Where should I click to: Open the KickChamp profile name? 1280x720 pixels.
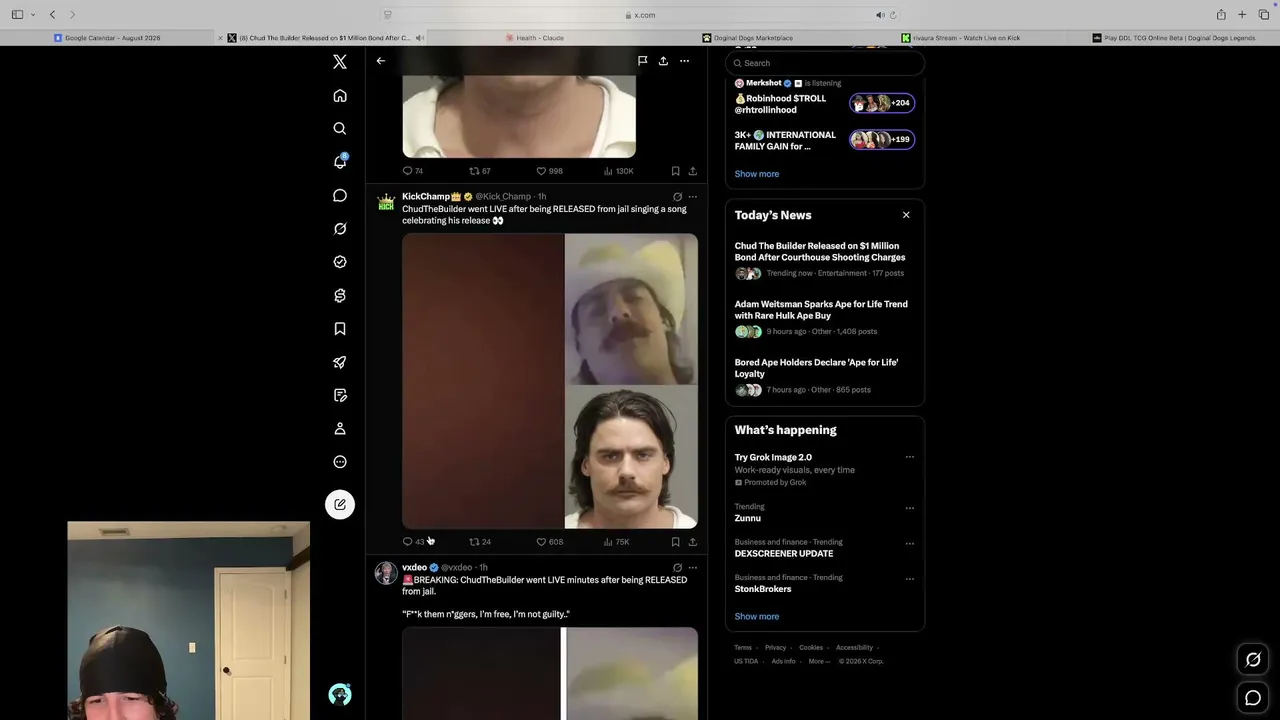425,197
